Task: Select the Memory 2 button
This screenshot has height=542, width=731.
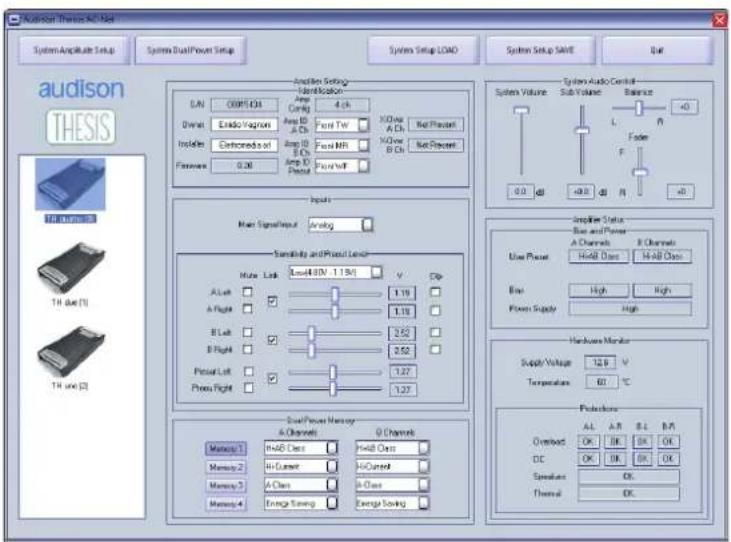Action: pyautogui.click(x=226, y=467)
